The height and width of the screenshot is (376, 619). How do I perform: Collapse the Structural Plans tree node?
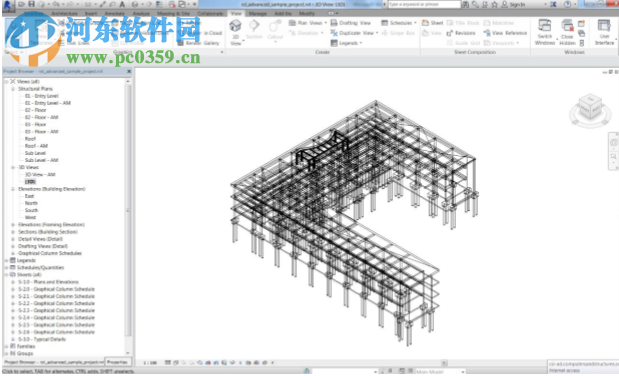13,89
